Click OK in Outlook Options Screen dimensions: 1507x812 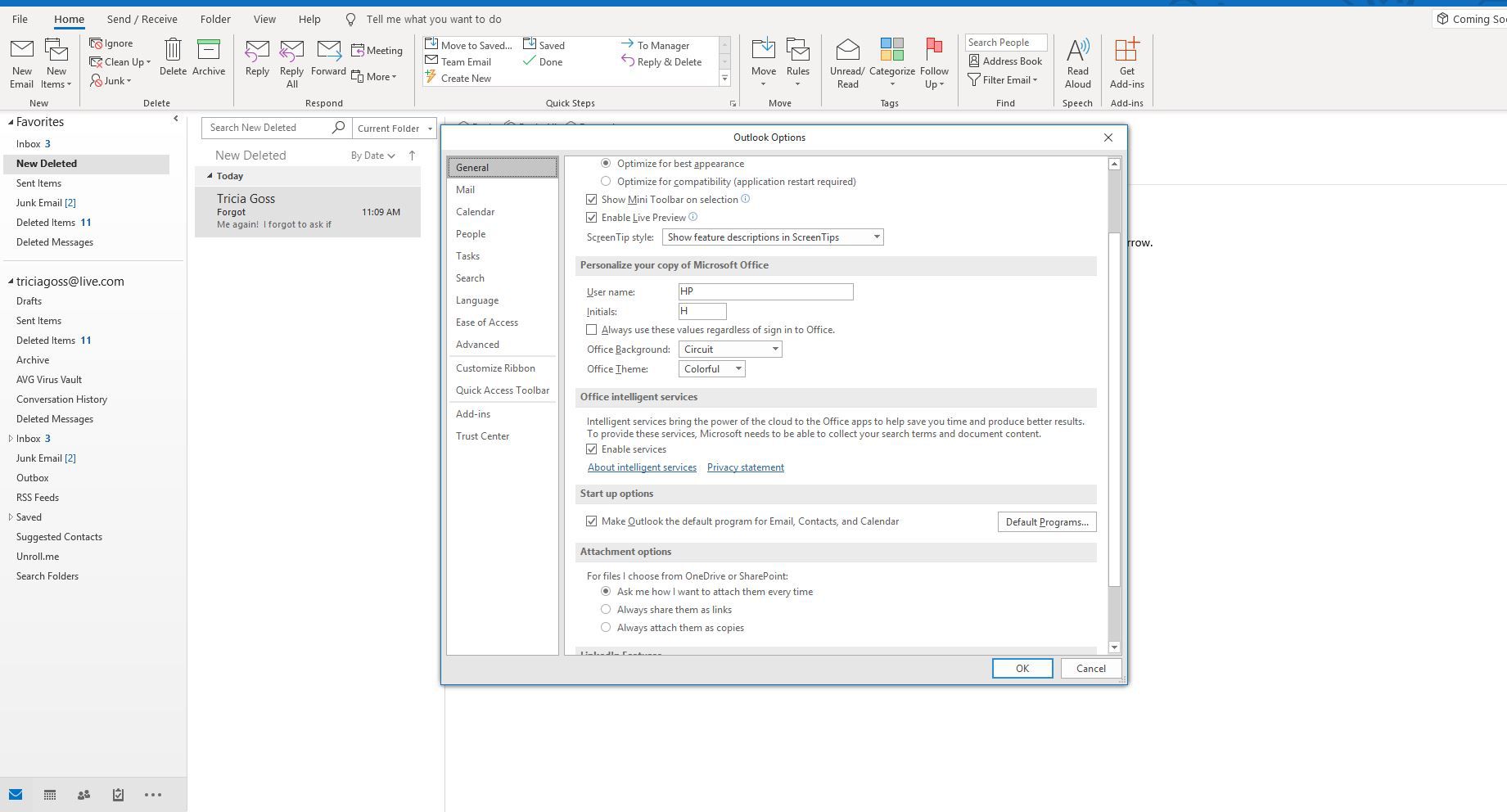(x=1022, y=669)
